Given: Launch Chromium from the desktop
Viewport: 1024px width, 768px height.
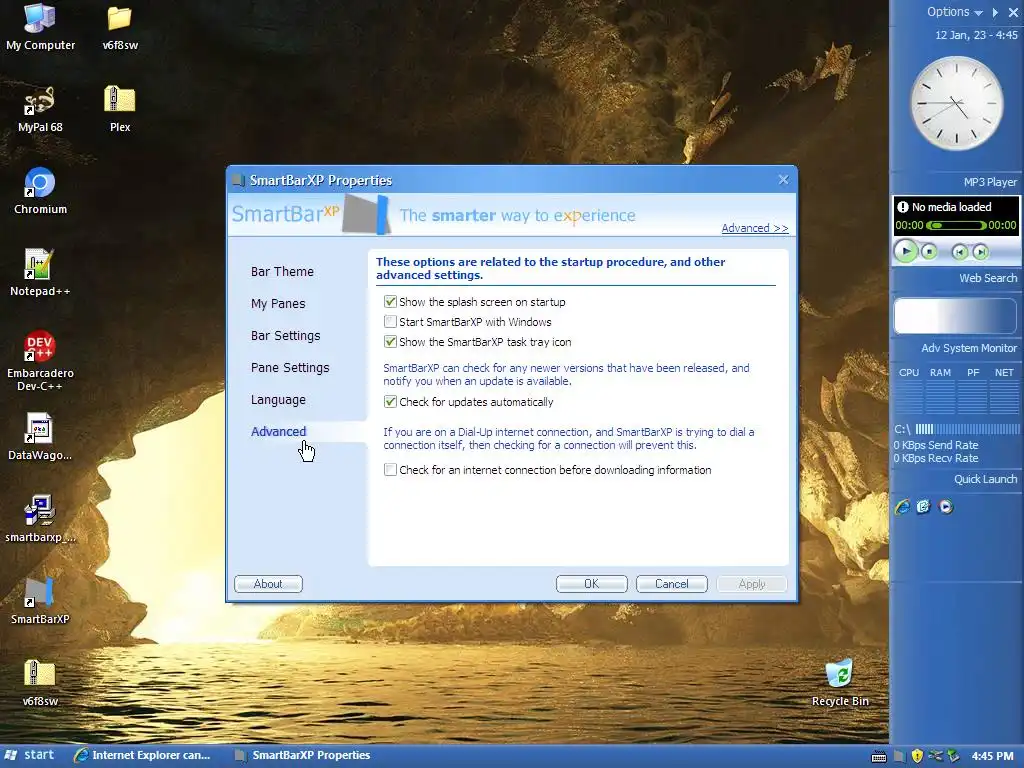Looking at the screenshot, I should [x=40, y=191].
